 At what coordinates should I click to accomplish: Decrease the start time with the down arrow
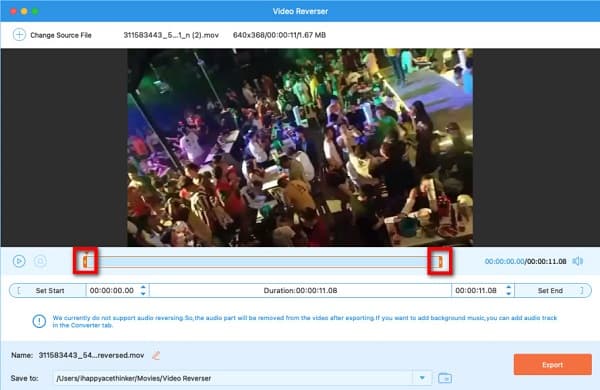(143, 294)
